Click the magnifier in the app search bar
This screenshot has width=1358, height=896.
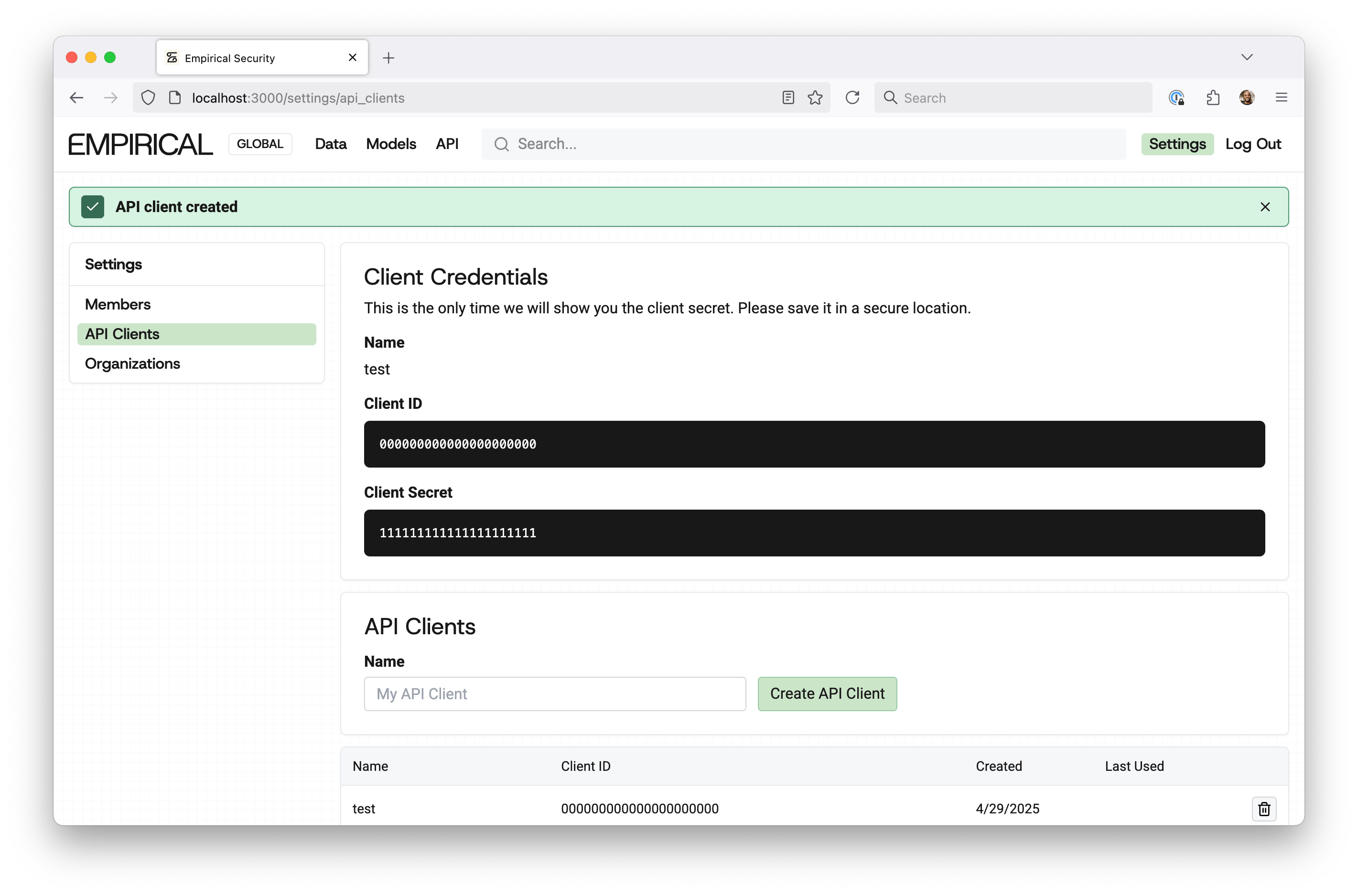point(502,144)
